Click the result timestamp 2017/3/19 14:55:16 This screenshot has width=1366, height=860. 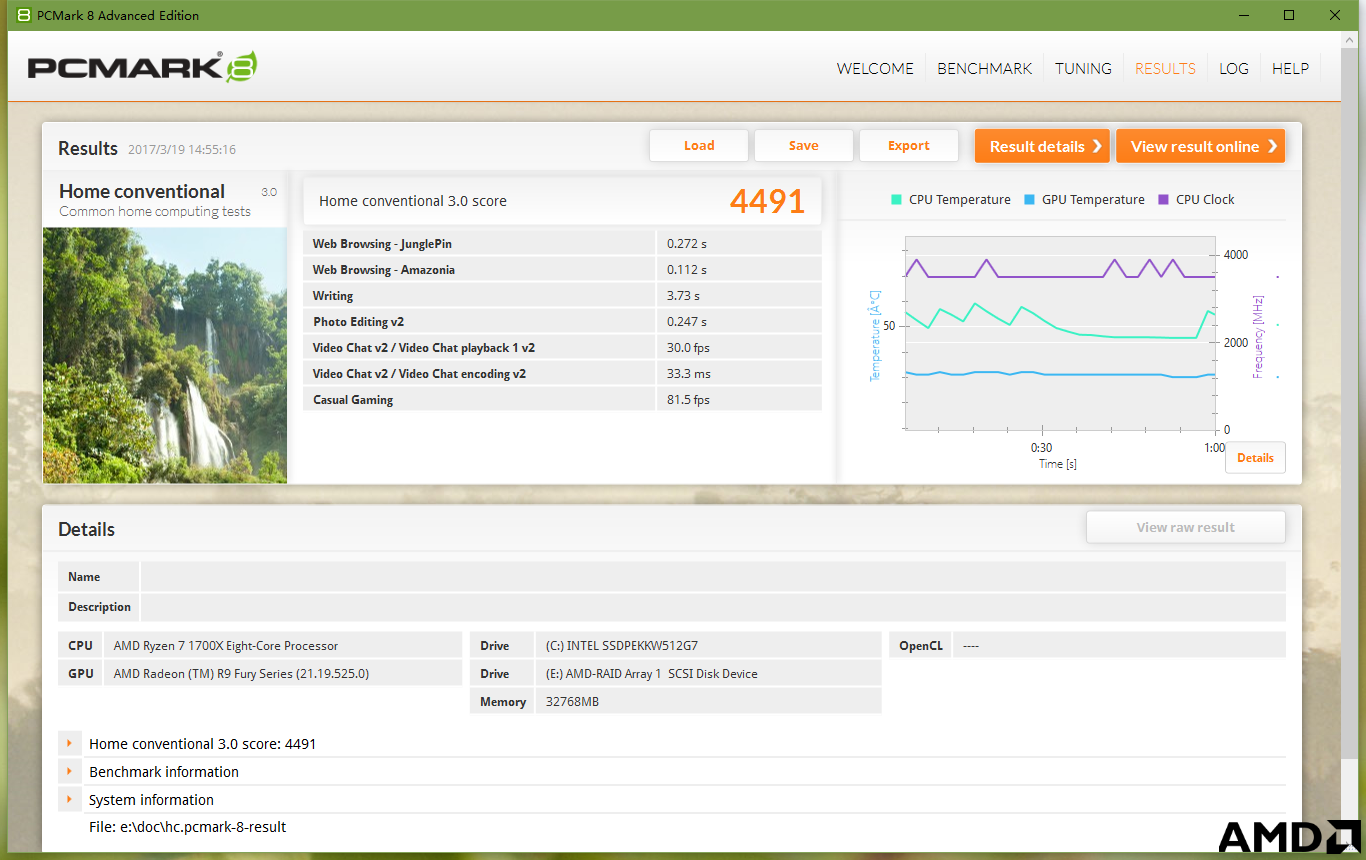[x=182, y=150]
